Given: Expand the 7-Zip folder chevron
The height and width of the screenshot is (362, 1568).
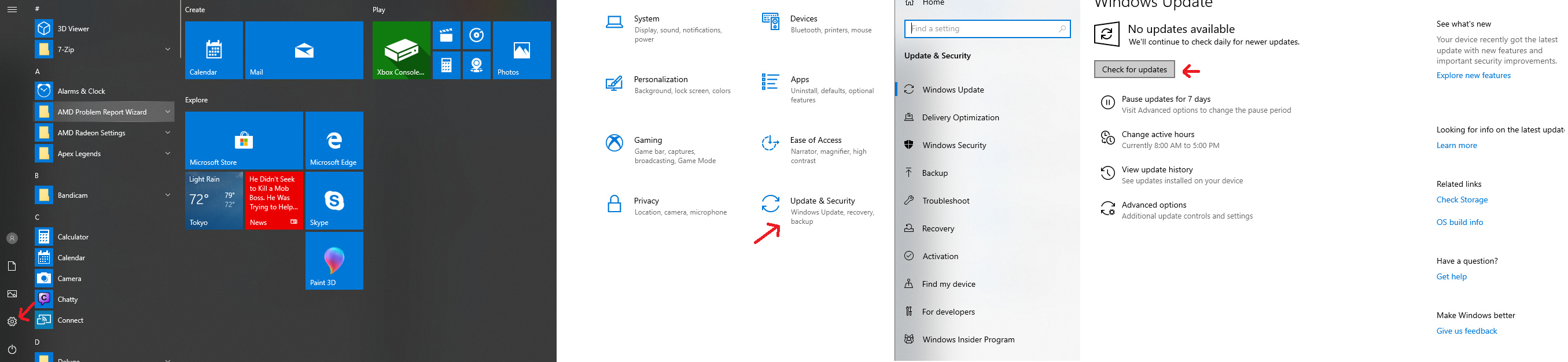Looking at the screenshot, I should (167, 49).
